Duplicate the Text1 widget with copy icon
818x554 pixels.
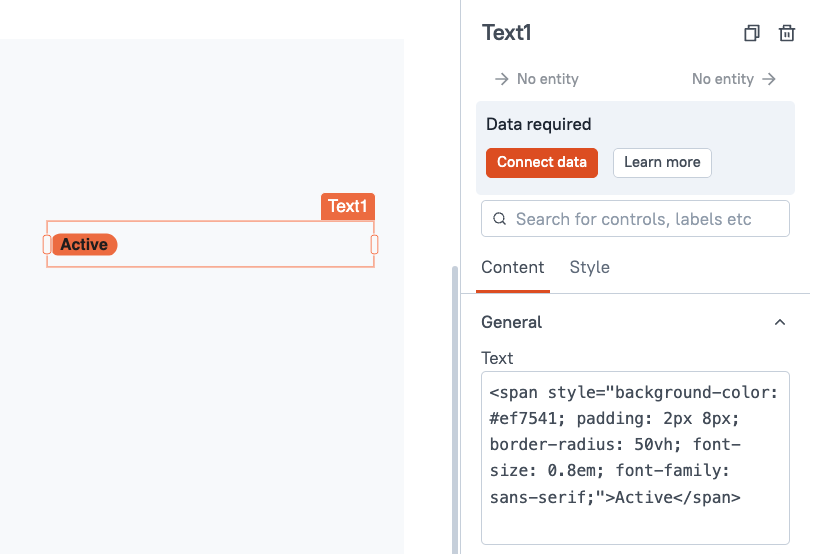(x=752, y=33)
